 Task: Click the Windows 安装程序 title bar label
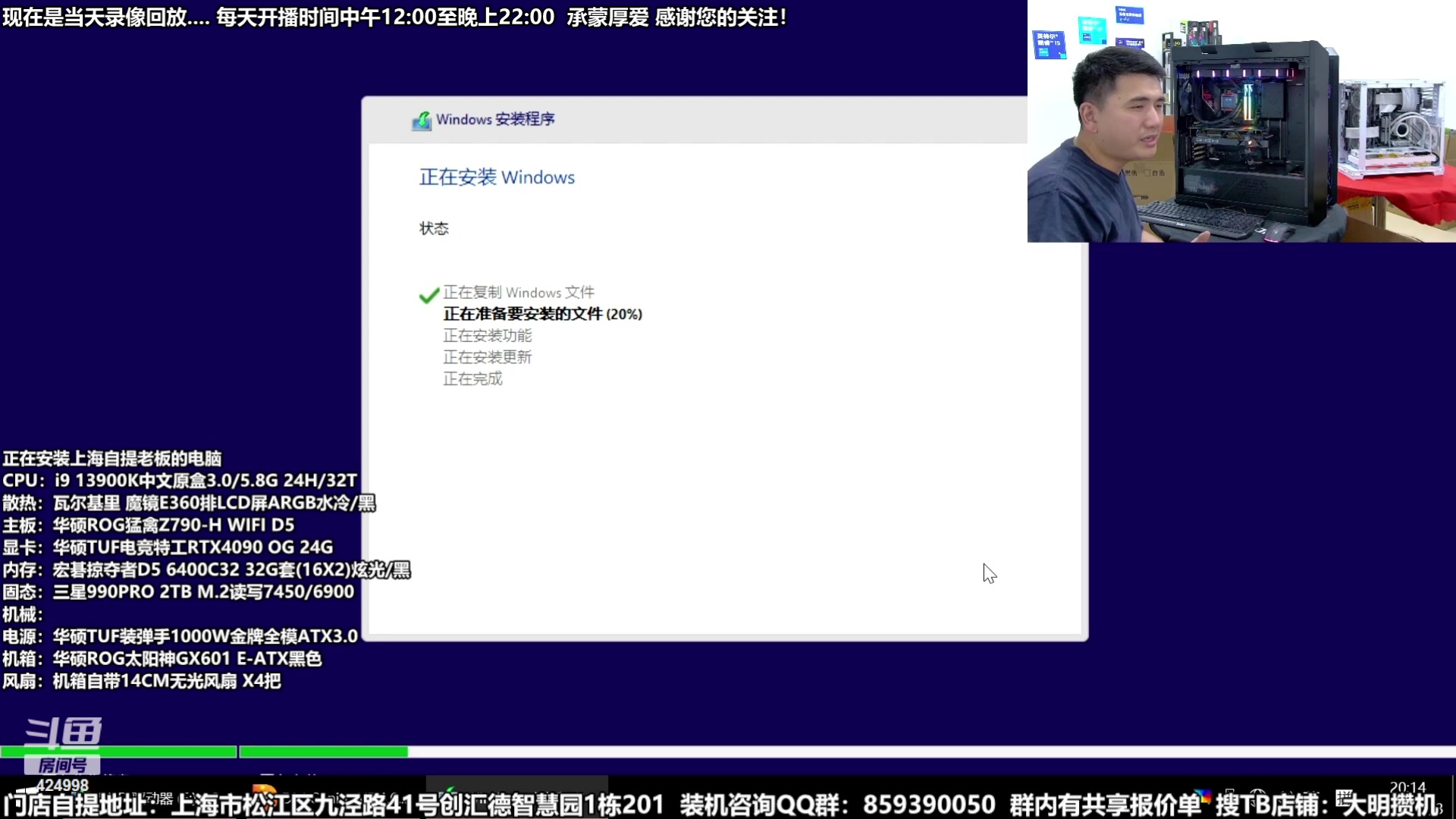[x=494, y=119]
